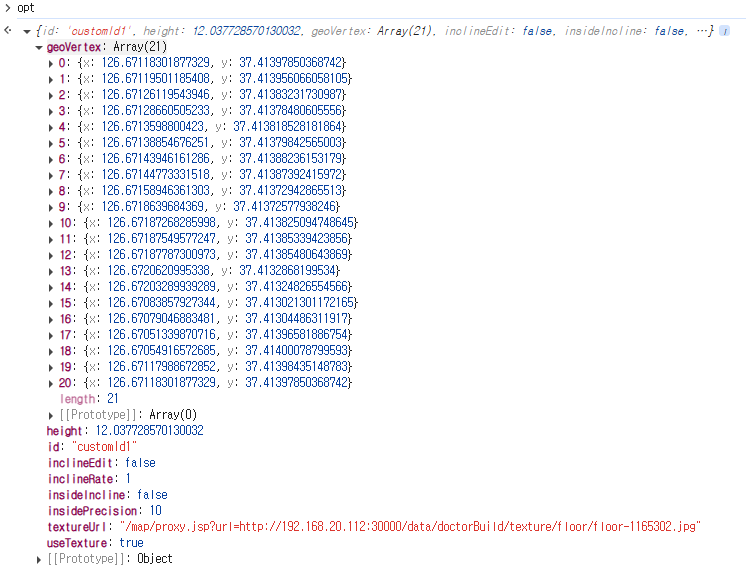746x572 pixels.
Task: Expand geoVertex item 3
Action: (51, 112)
